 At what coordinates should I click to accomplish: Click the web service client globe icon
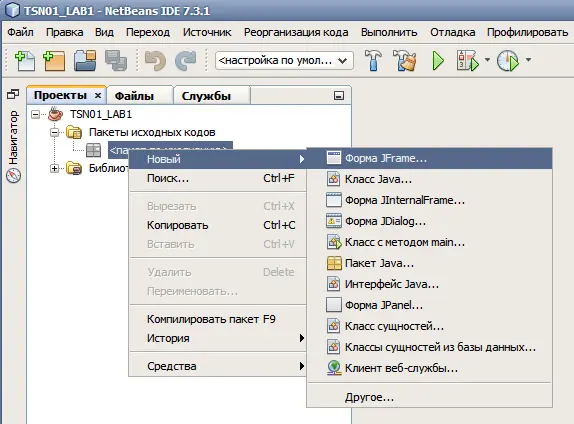coord(334,368)
